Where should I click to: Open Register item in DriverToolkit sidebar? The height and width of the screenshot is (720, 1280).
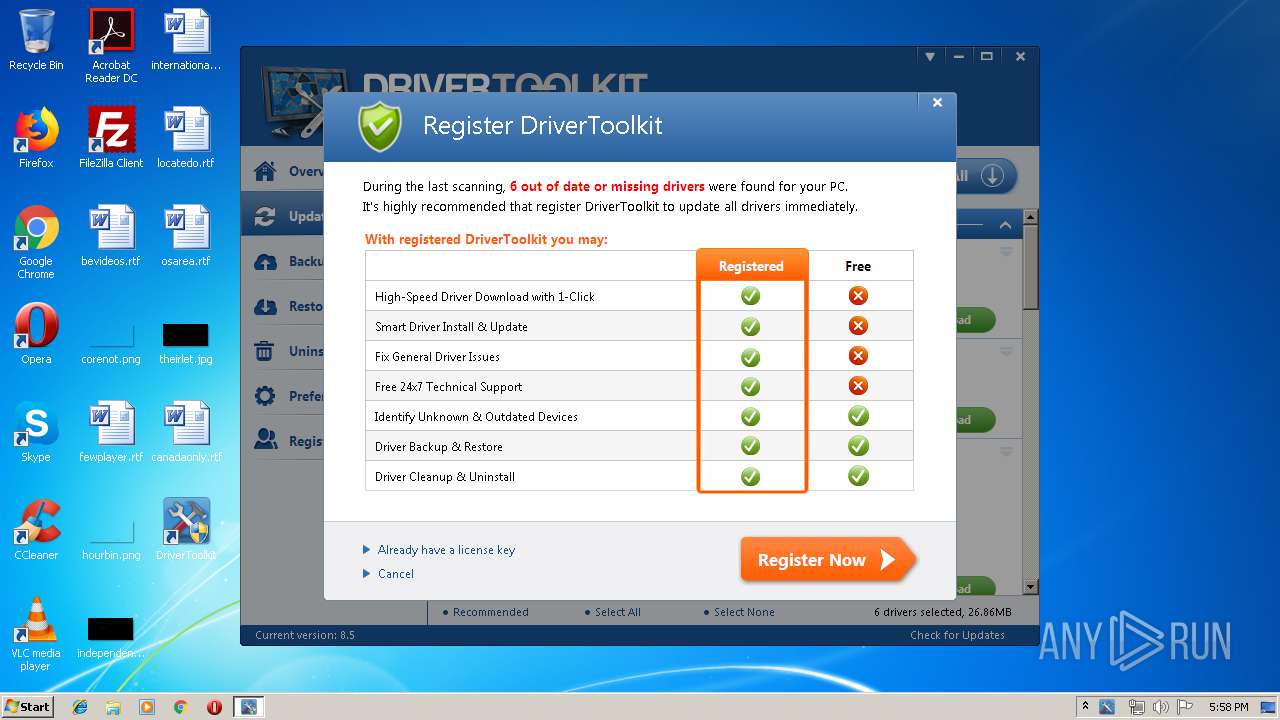pos(283,440)
